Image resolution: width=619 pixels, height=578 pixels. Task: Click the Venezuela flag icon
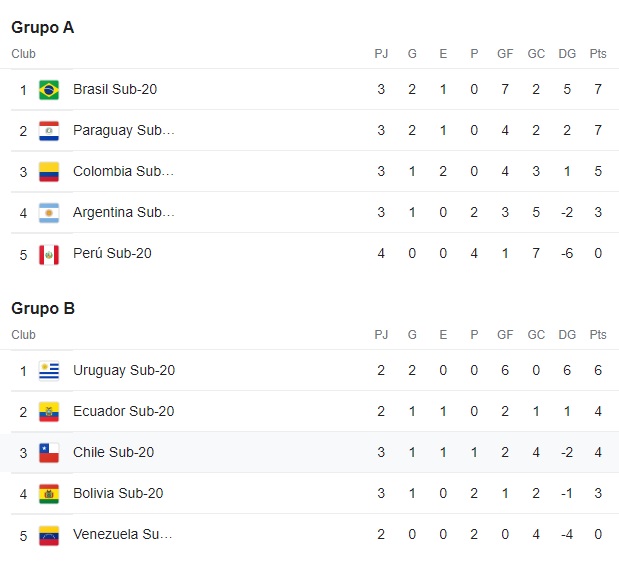[x=49, y=535]
